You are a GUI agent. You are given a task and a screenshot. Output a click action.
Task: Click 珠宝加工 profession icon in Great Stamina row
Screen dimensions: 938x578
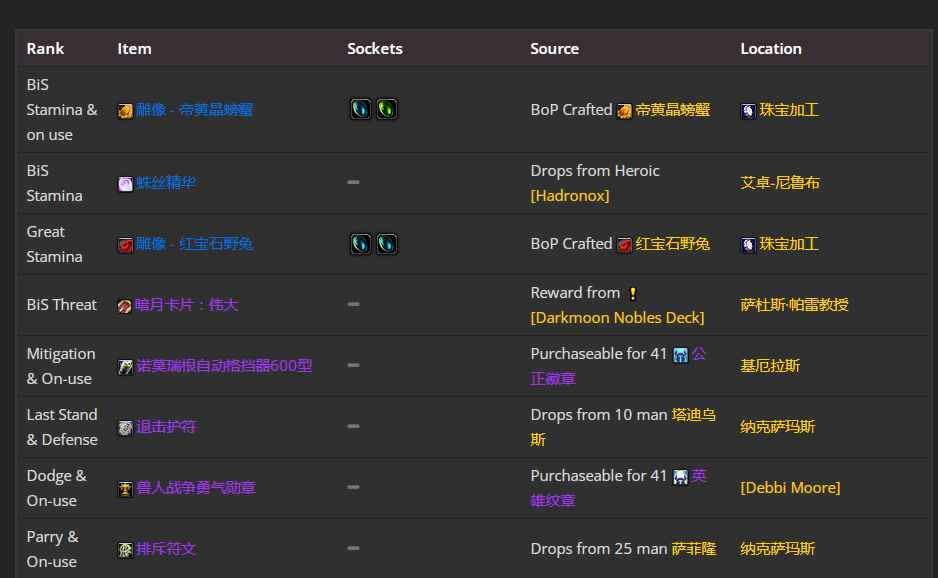click(748, 245)
